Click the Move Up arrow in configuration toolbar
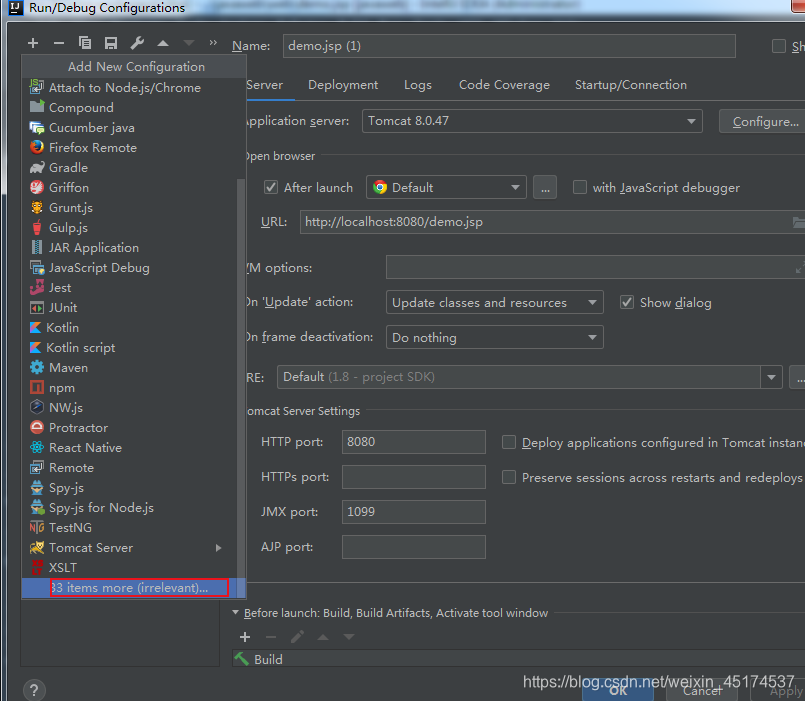The height and width of the screenshot is (701, 805). [163, 43]
